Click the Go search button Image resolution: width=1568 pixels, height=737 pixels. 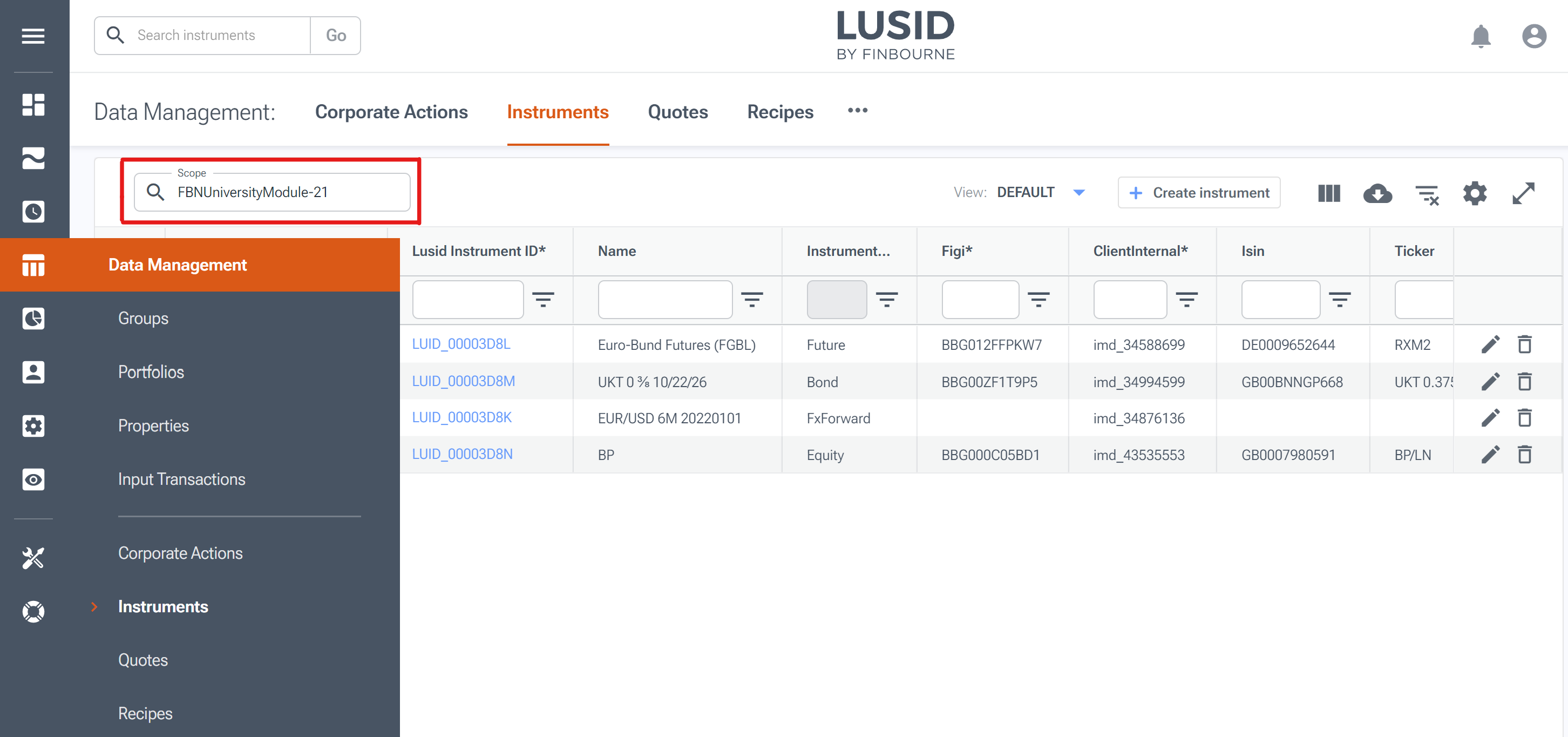click(335, 35)
